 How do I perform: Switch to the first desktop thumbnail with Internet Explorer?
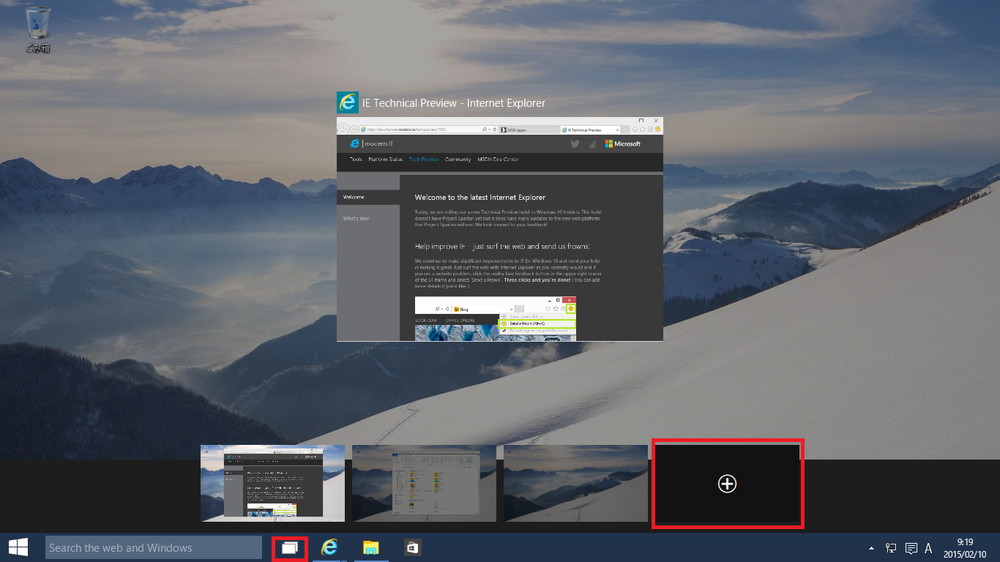(x=272, y=483)
